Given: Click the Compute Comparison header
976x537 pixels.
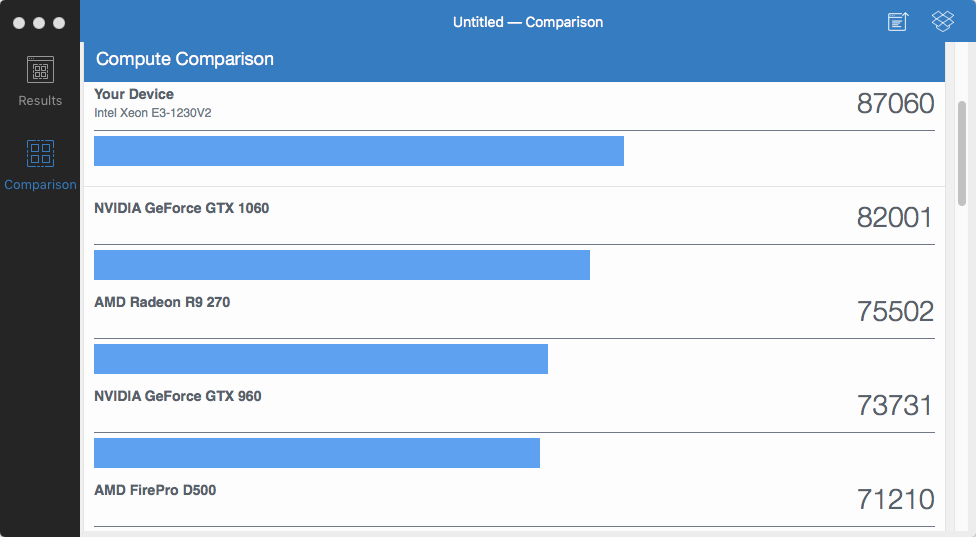Looking at the screenshot, I should (185, 59).
